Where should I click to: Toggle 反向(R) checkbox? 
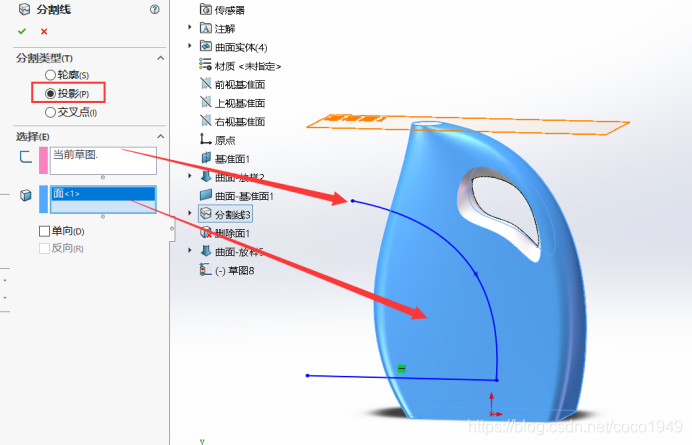(44, 249)
